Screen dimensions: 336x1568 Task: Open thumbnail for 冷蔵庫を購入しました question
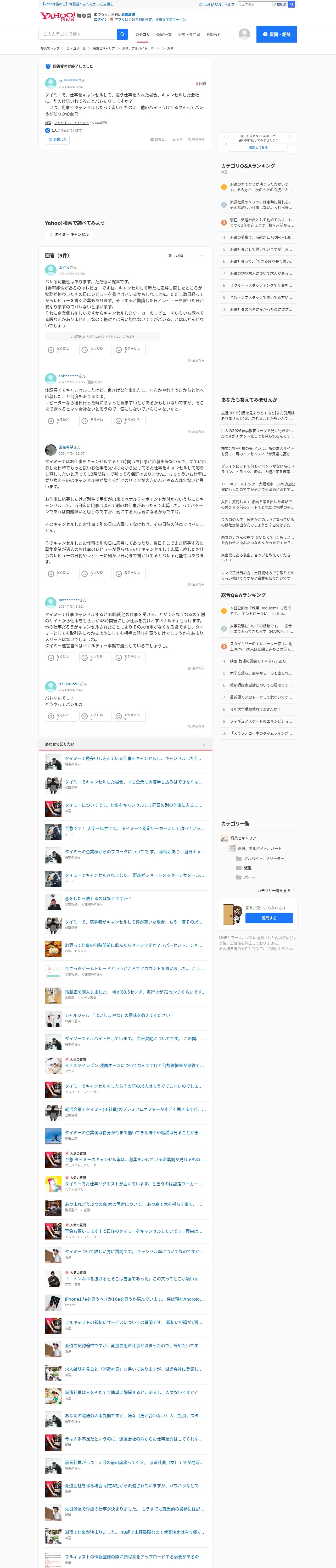(x=53, y=995)
